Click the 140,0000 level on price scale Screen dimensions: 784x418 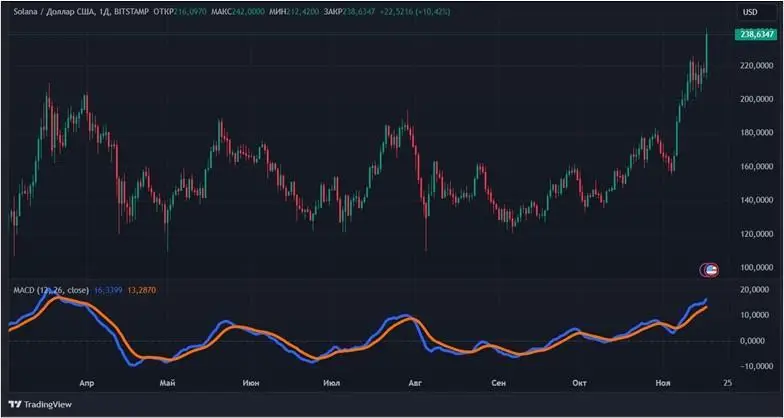(757, 201)
